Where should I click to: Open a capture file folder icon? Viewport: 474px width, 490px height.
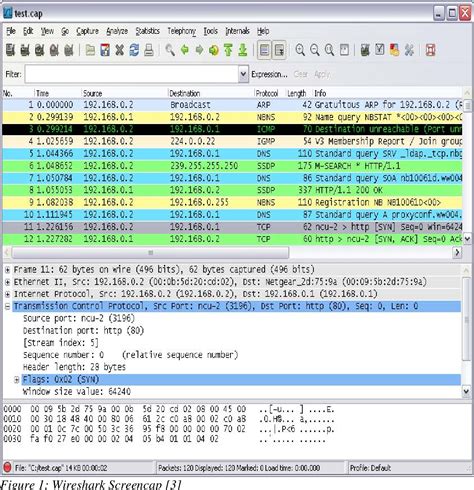click(x=90, y=50)
